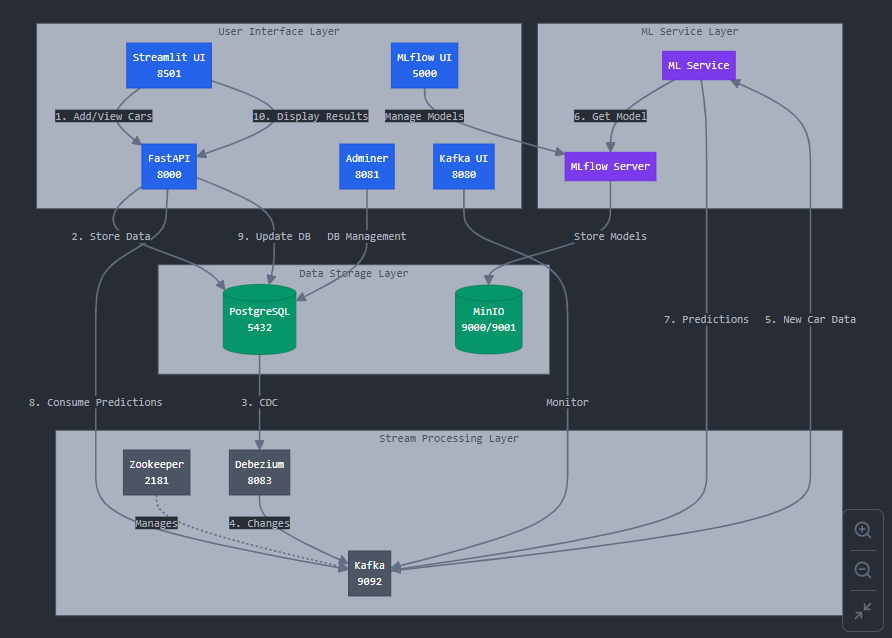Image resolution: width=892 pixels, height=638 pixels.
Task: Select the Streamlit UI 8501 node
Action: [x=168, y=64]
